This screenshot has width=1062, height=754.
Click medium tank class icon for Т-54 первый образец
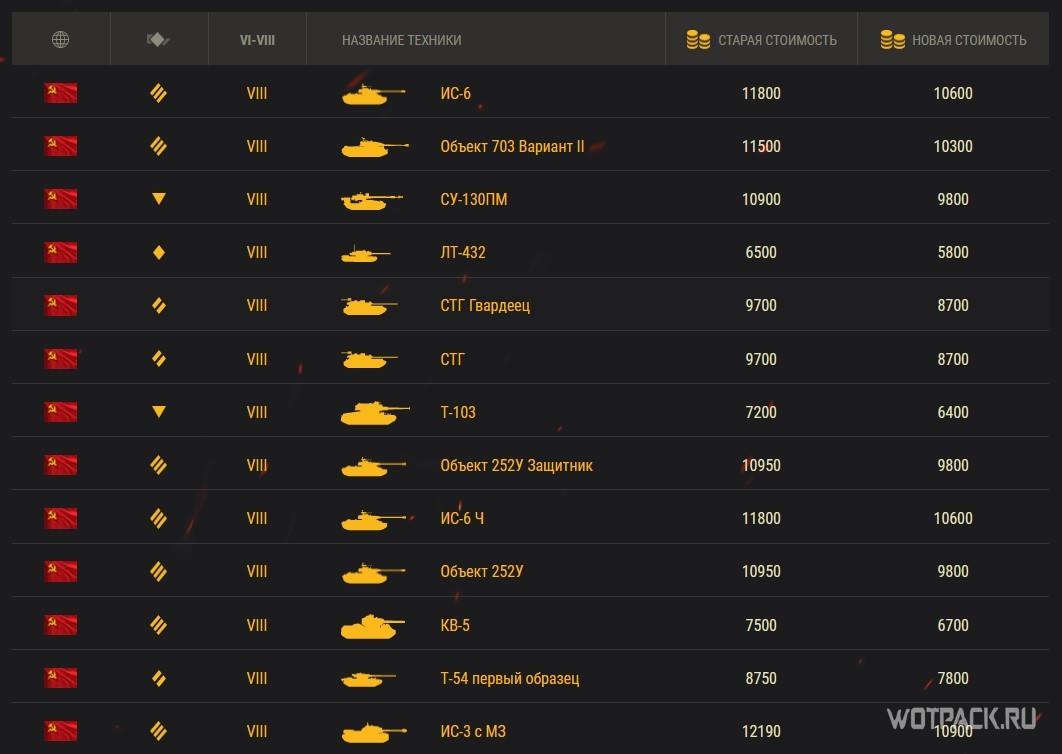click(x=158, y=678)
